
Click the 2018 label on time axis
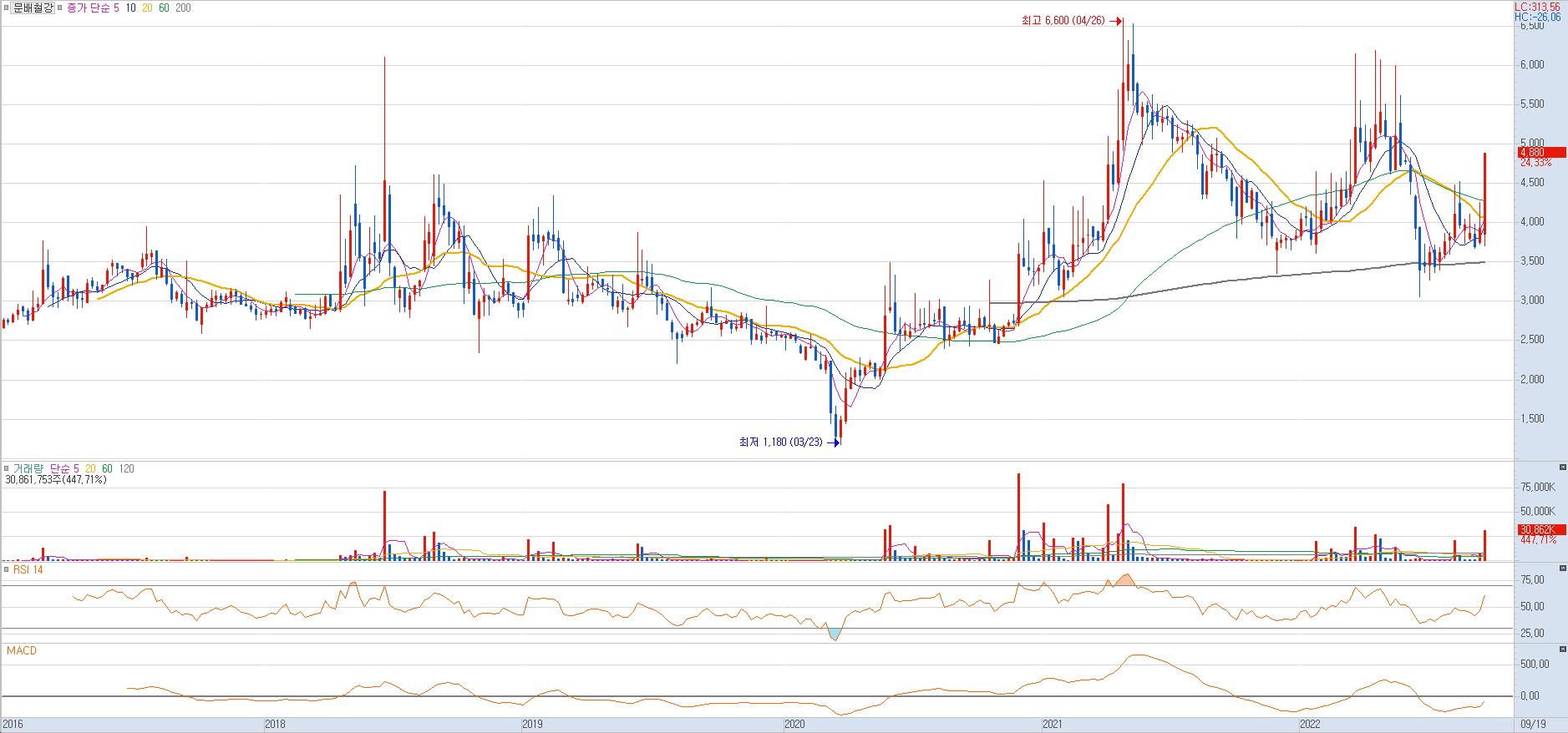275,724
